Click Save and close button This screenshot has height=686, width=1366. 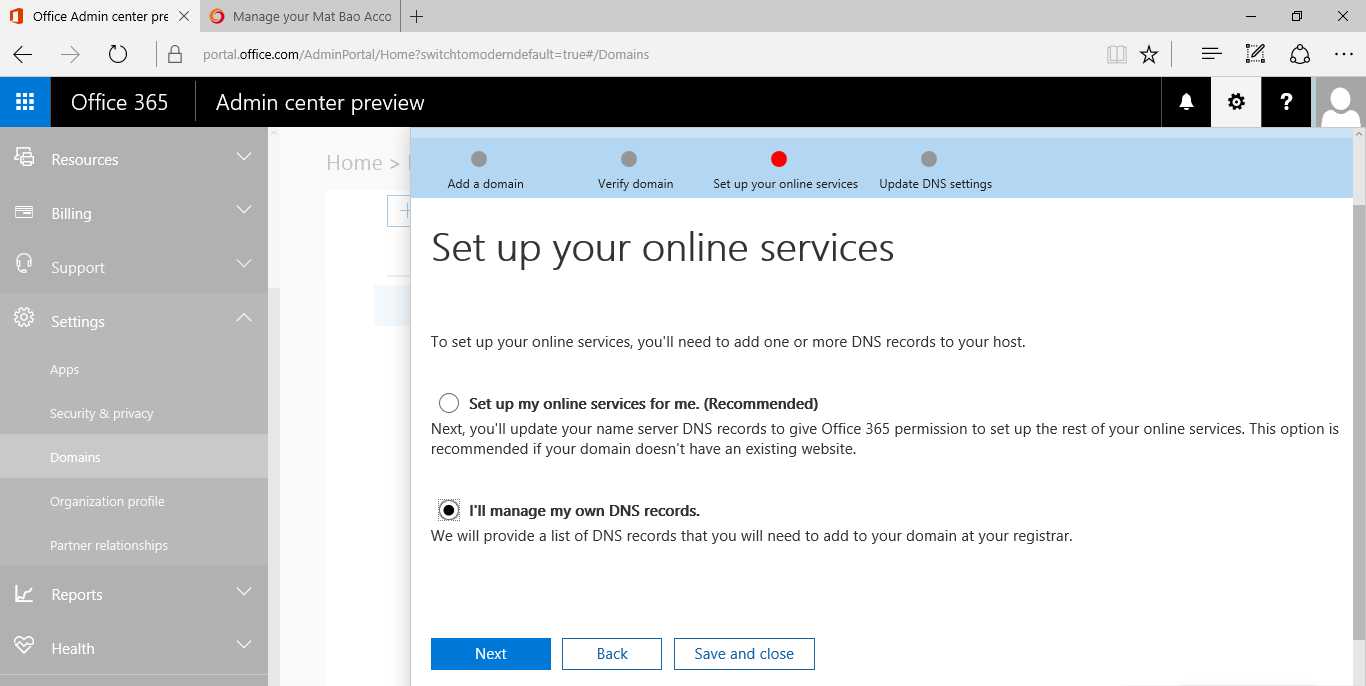click(744, 654)
